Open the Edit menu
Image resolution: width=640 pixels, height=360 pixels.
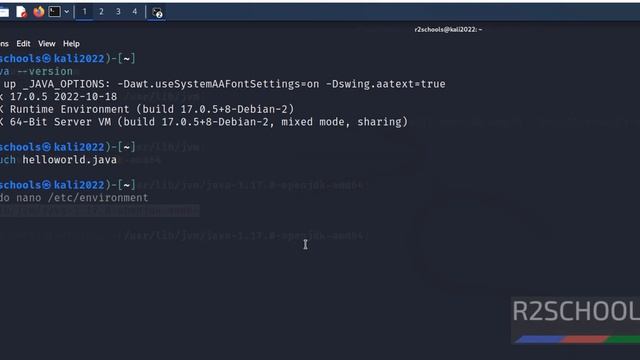point(23,44)
